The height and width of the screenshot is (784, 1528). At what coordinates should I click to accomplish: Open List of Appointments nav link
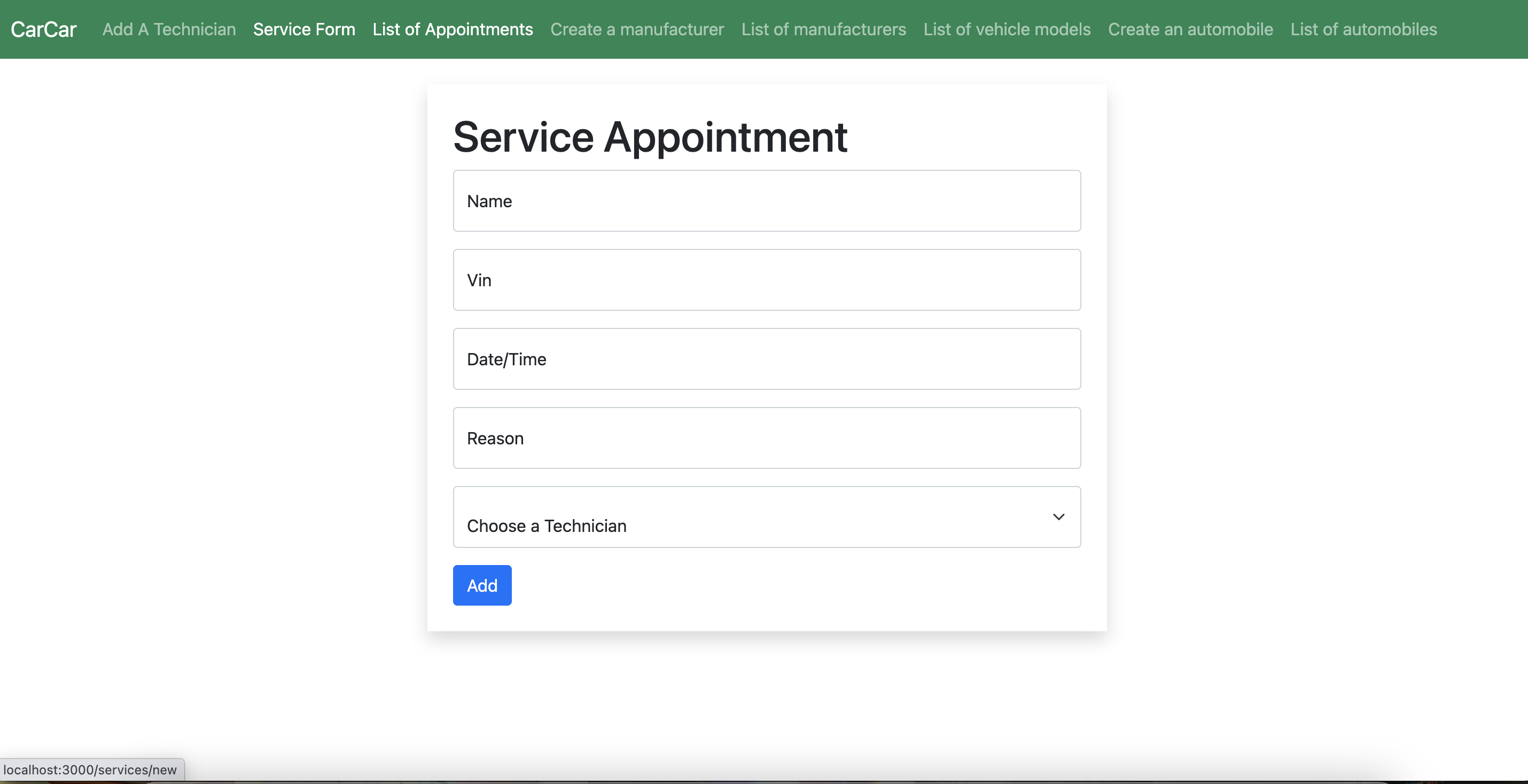452,29
